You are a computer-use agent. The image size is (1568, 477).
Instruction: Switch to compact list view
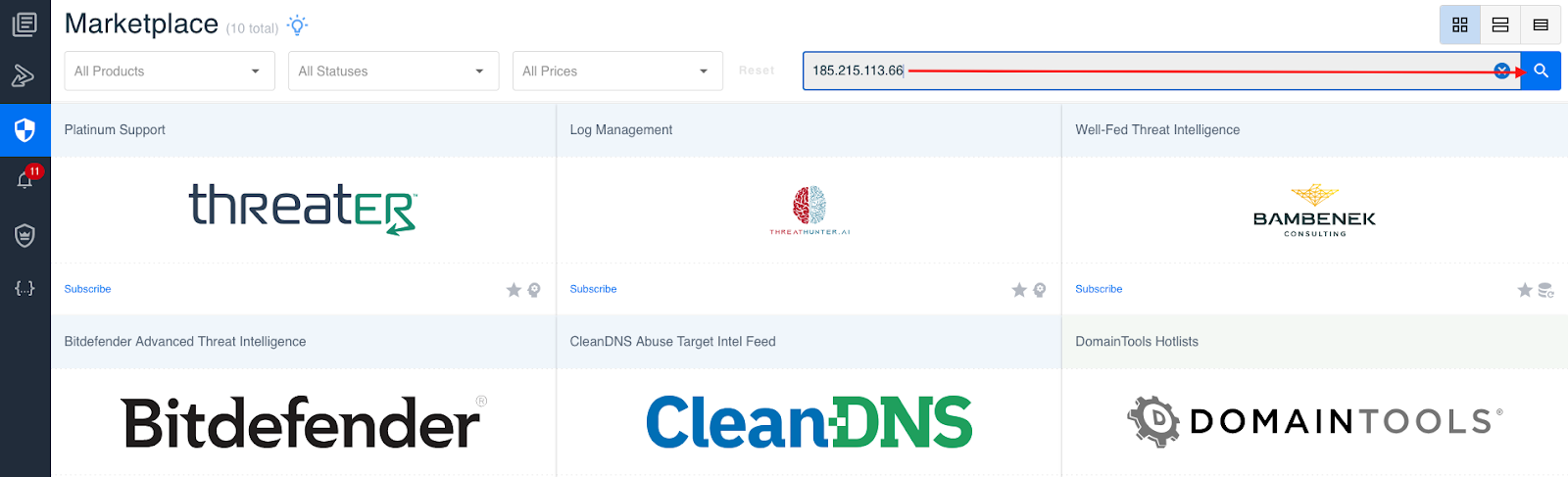point(1541,24)
